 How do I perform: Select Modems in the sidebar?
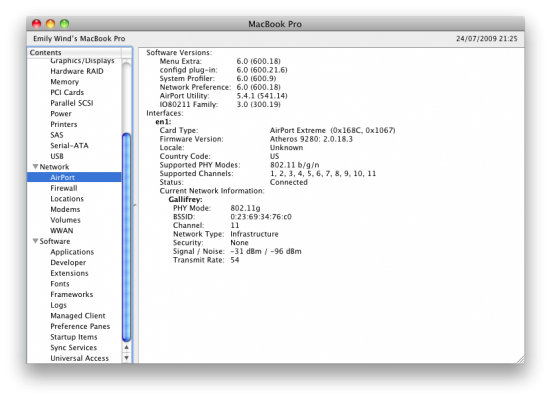pos(65,209)
